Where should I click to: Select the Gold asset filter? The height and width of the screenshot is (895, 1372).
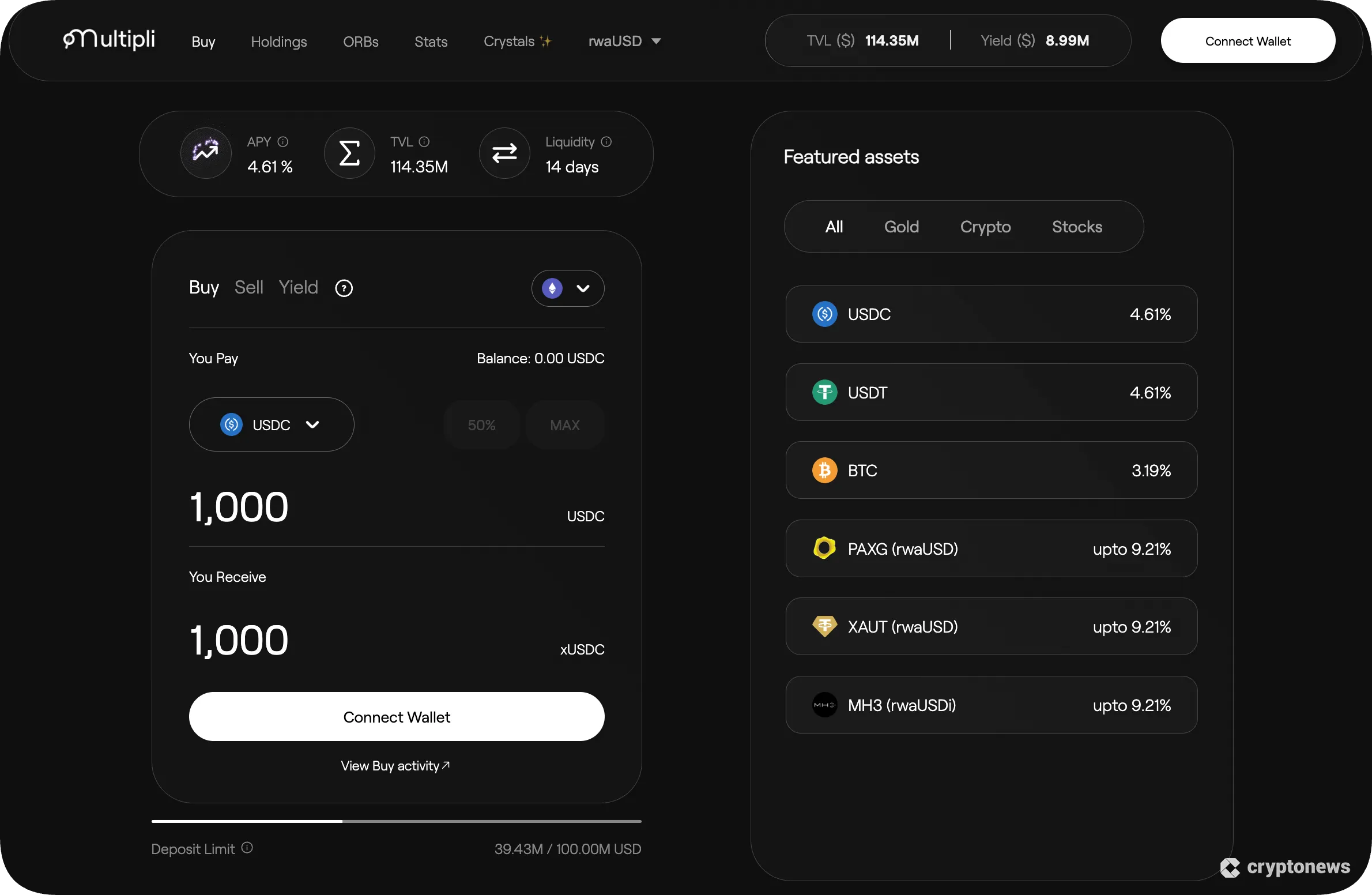pos(901,227)
